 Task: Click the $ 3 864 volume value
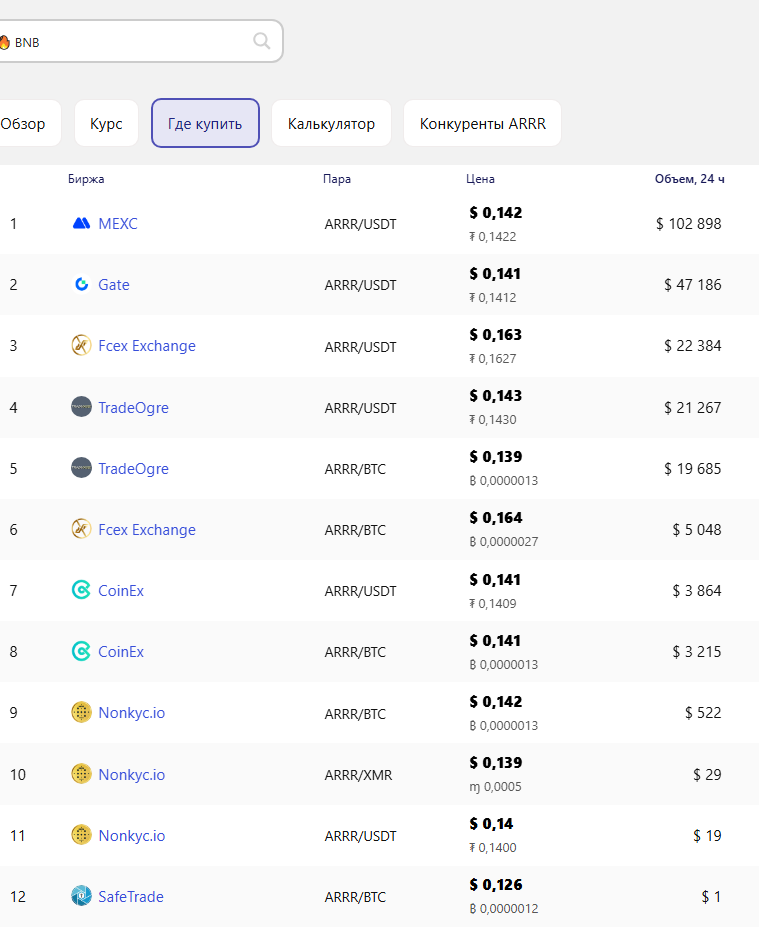tap(697, 590)
